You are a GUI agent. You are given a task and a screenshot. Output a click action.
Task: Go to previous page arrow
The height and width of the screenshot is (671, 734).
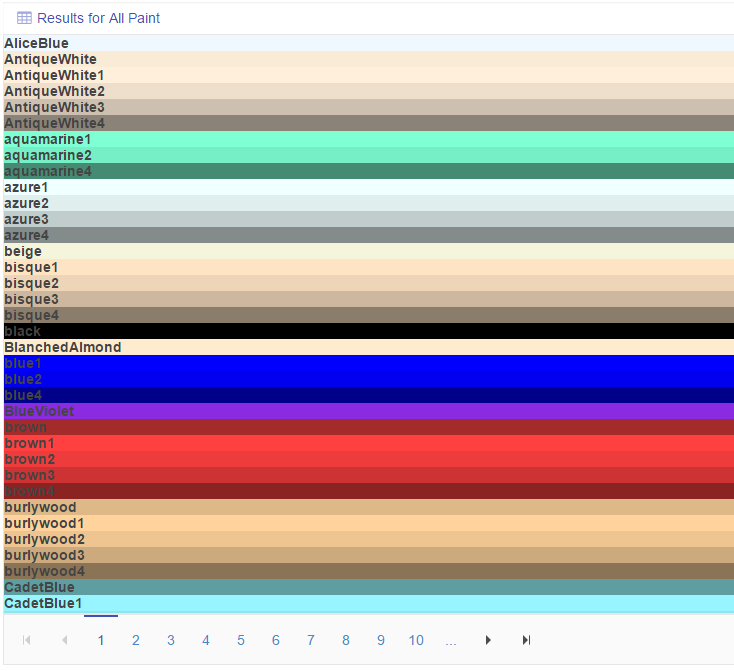tap(65, 640)
